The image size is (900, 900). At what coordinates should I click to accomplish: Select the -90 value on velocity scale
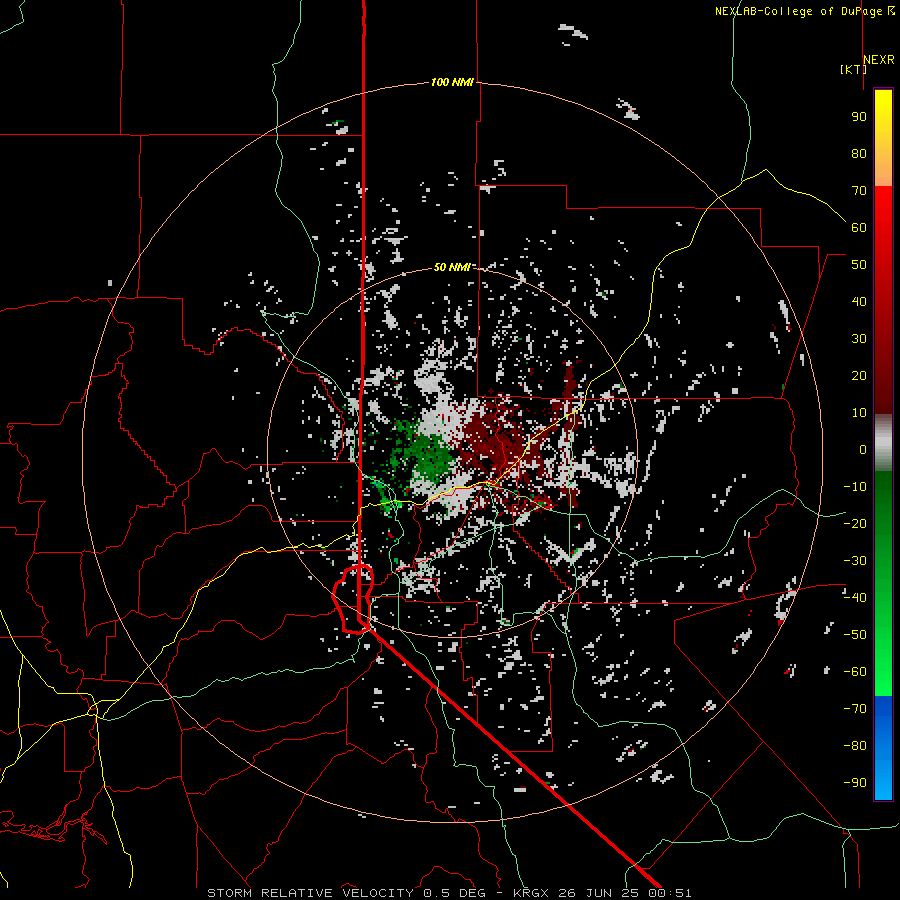pyautogui.click(x=855, y=783)
